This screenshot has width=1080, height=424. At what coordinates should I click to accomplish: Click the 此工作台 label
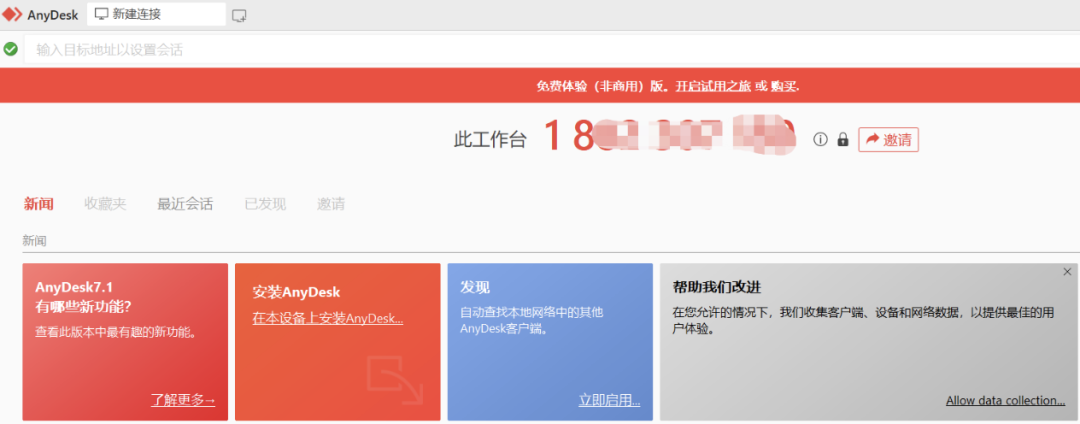coord(490,140)
